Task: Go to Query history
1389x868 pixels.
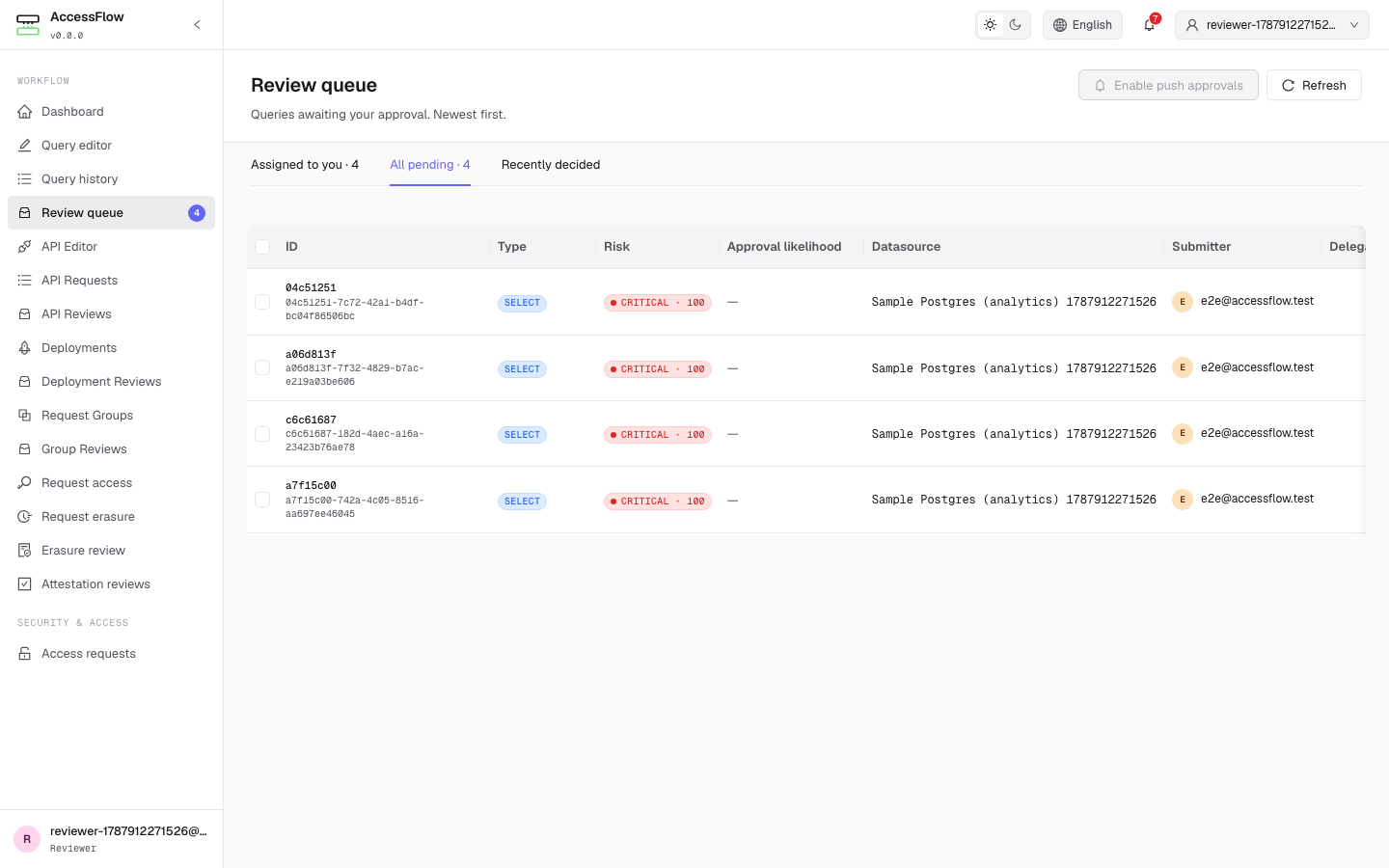Action: coord(111,179)
